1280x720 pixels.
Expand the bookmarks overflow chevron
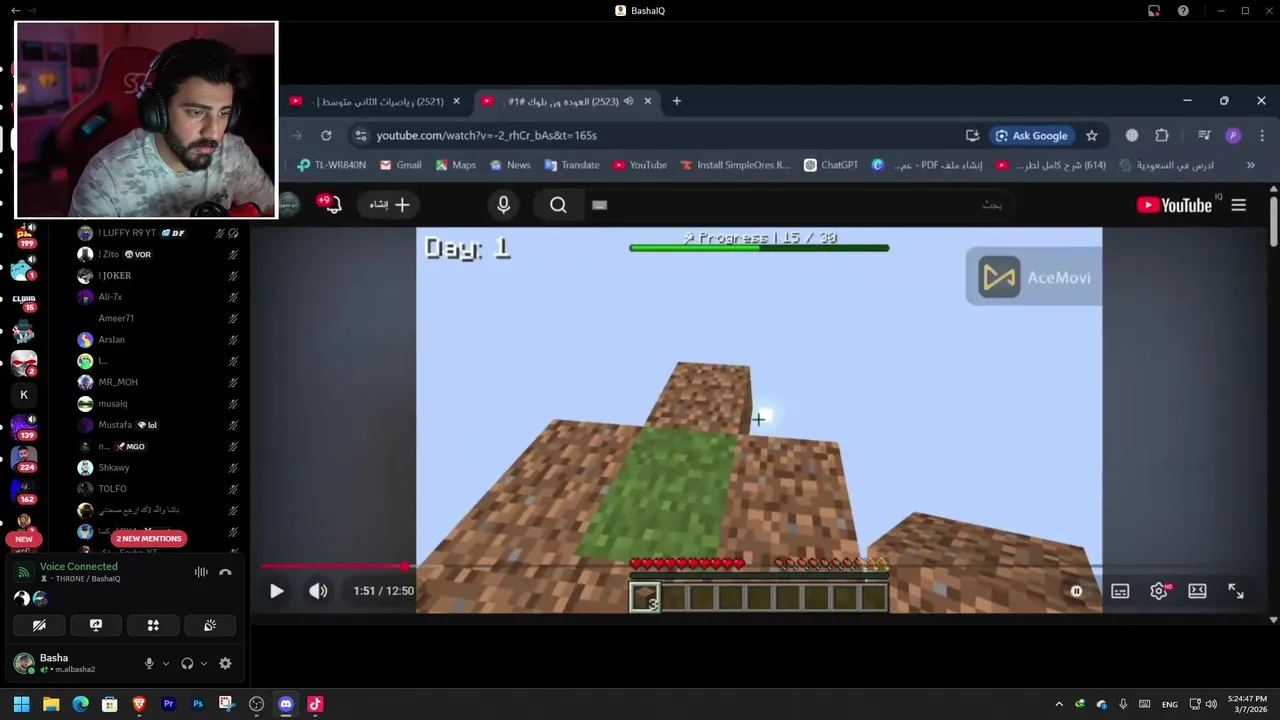pyautogui.click(x=1250, y=165)
